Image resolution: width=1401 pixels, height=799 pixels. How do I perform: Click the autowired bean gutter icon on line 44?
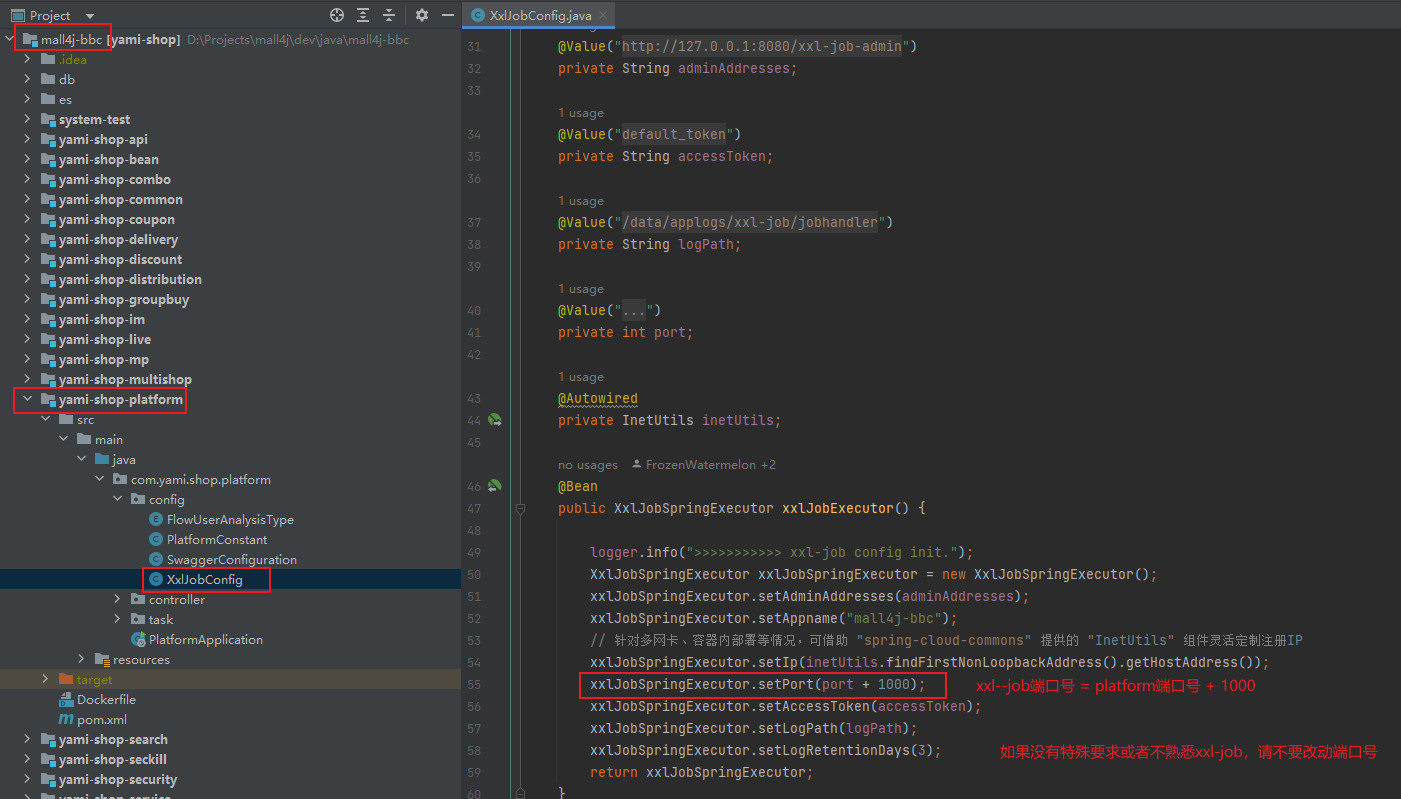click(x=494, y=420)
